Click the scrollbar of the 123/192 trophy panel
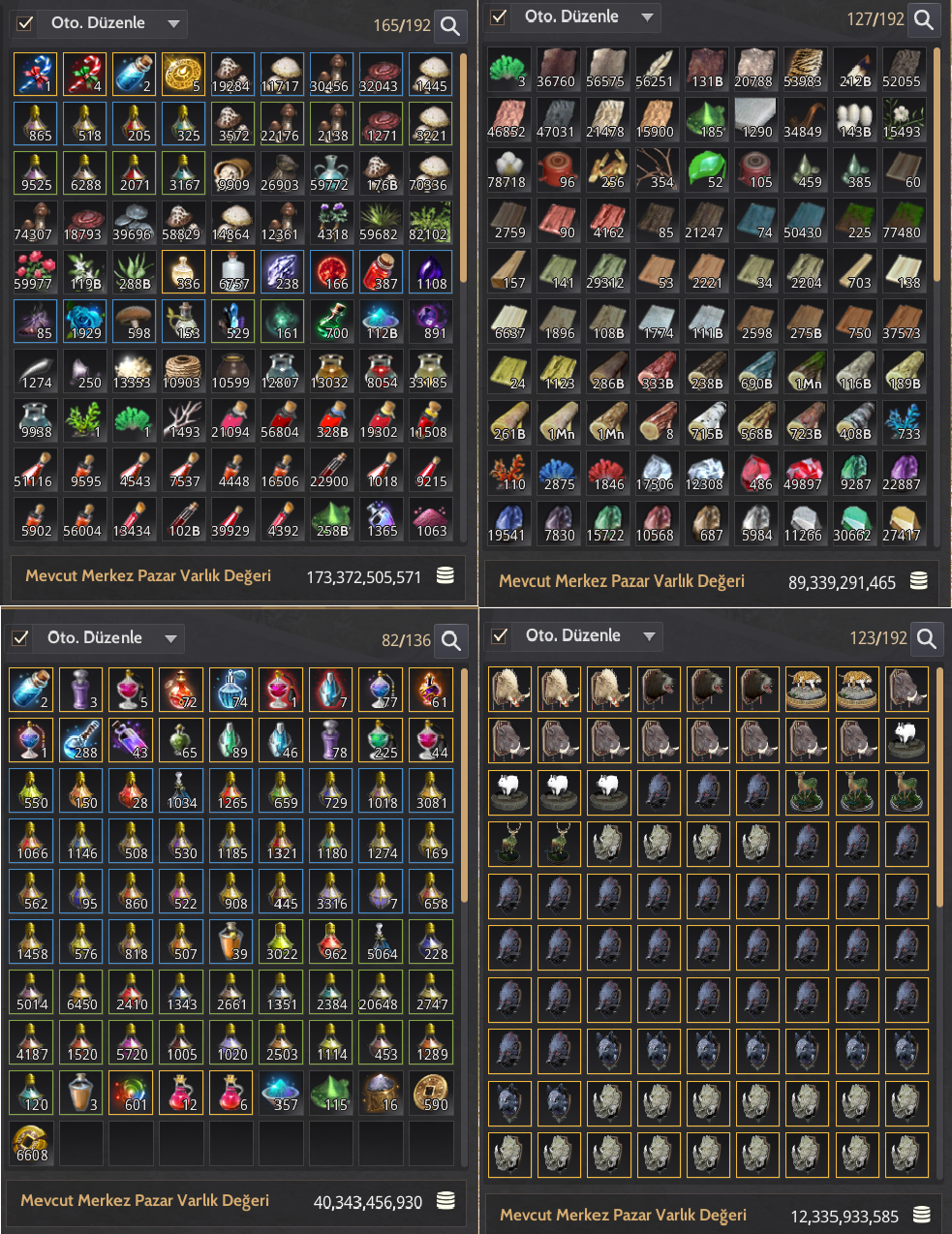This screenshot has width=952, height=1234. click(939, 787)
